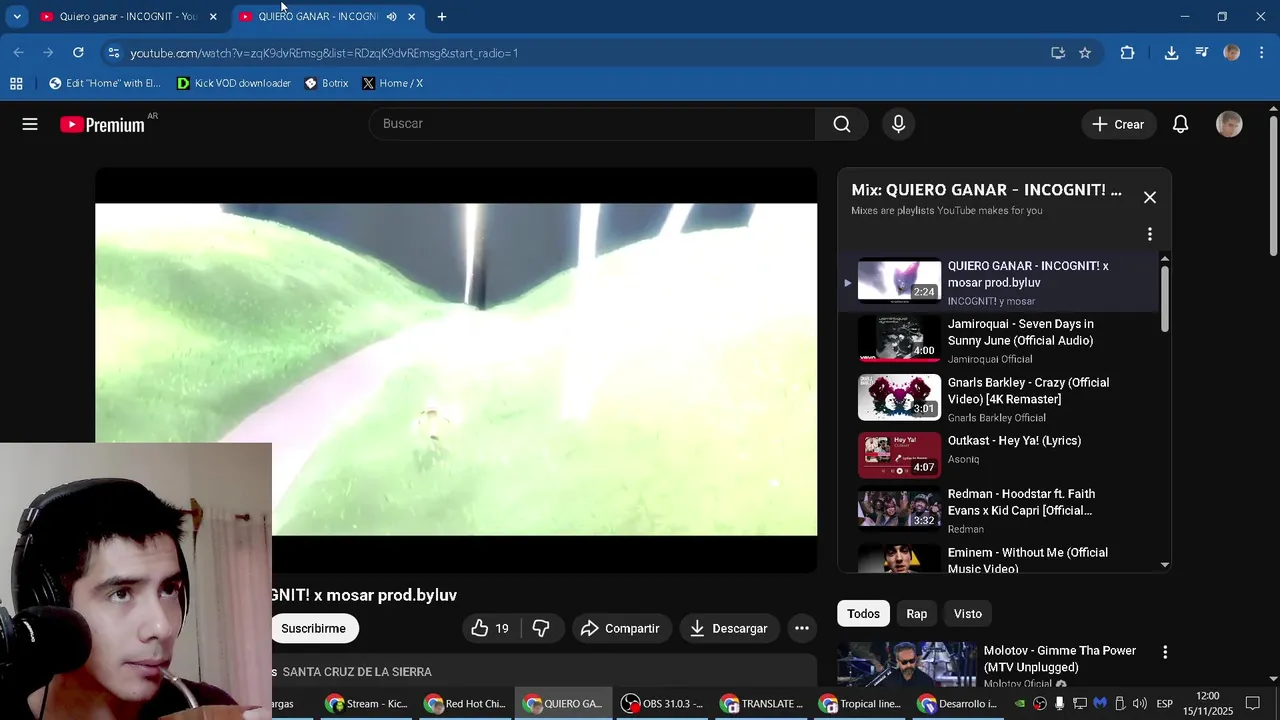Click the search magnifier button
Image resolution: width=1280 pixels, height=720 pixels.
(842, 124)
